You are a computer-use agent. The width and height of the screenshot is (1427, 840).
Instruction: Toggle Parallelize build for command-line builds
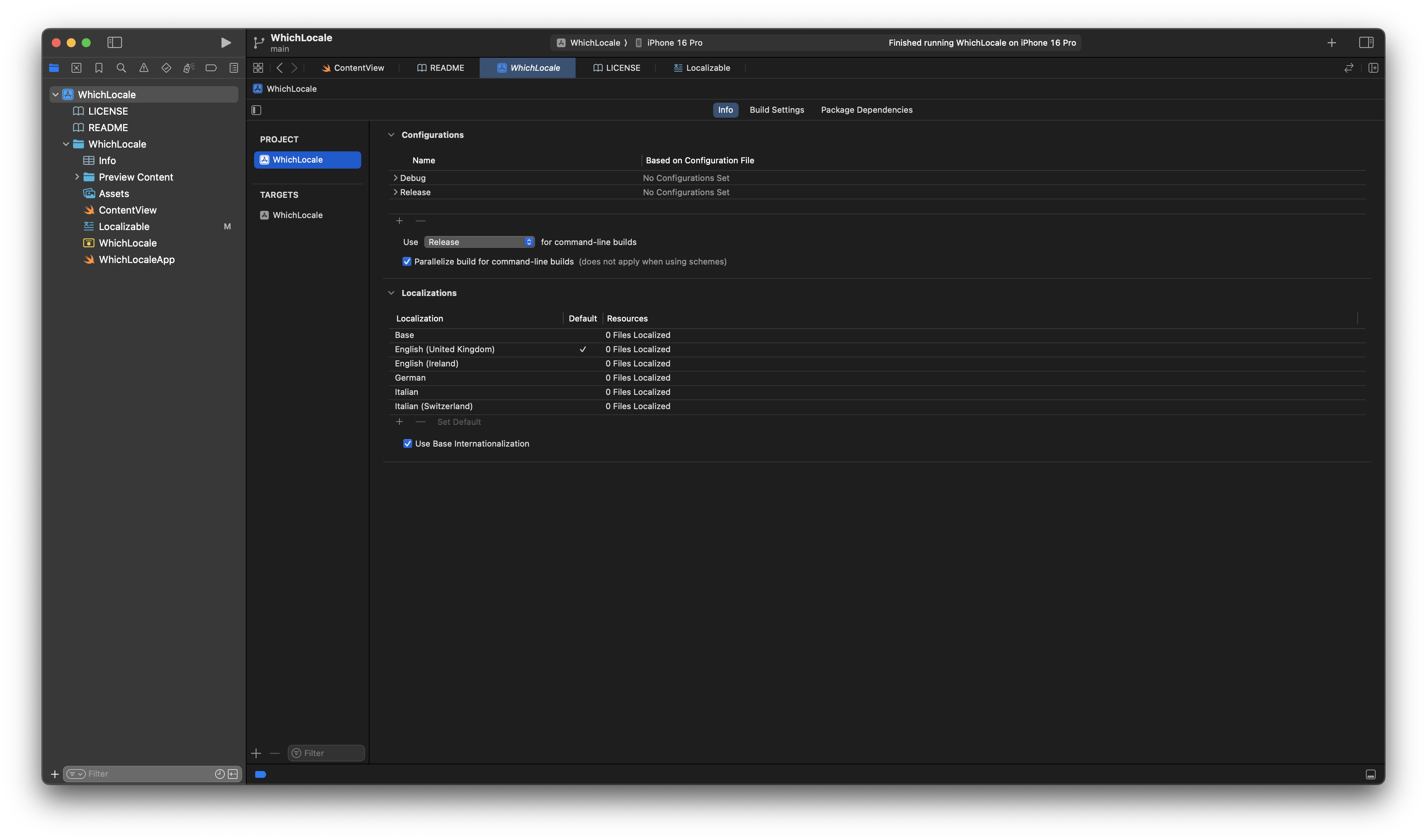407,262
